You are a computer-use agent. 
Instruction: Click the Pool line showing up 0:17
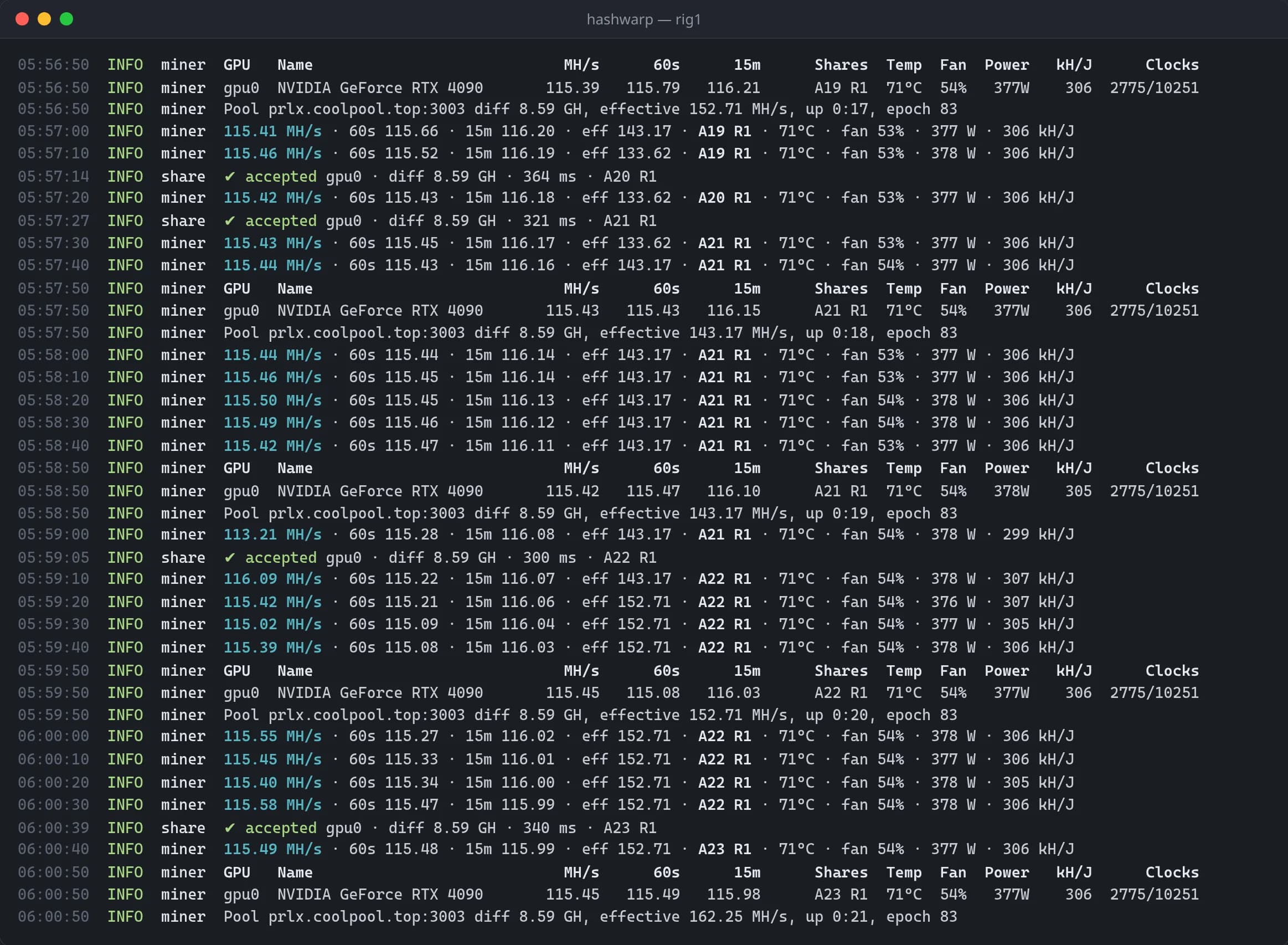[487, 109]
